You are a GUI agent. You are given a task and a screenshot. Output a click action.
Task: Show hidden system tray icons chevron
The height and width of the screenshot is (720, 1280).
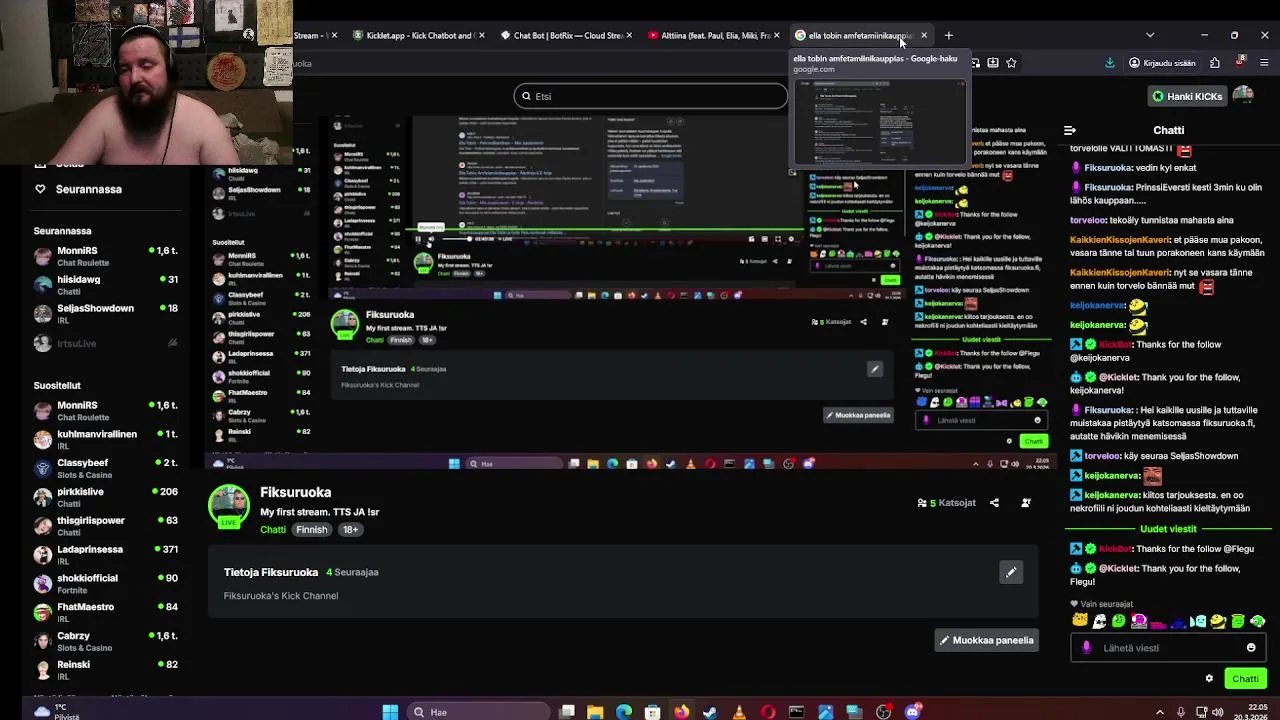click(x=1160, y=712)
